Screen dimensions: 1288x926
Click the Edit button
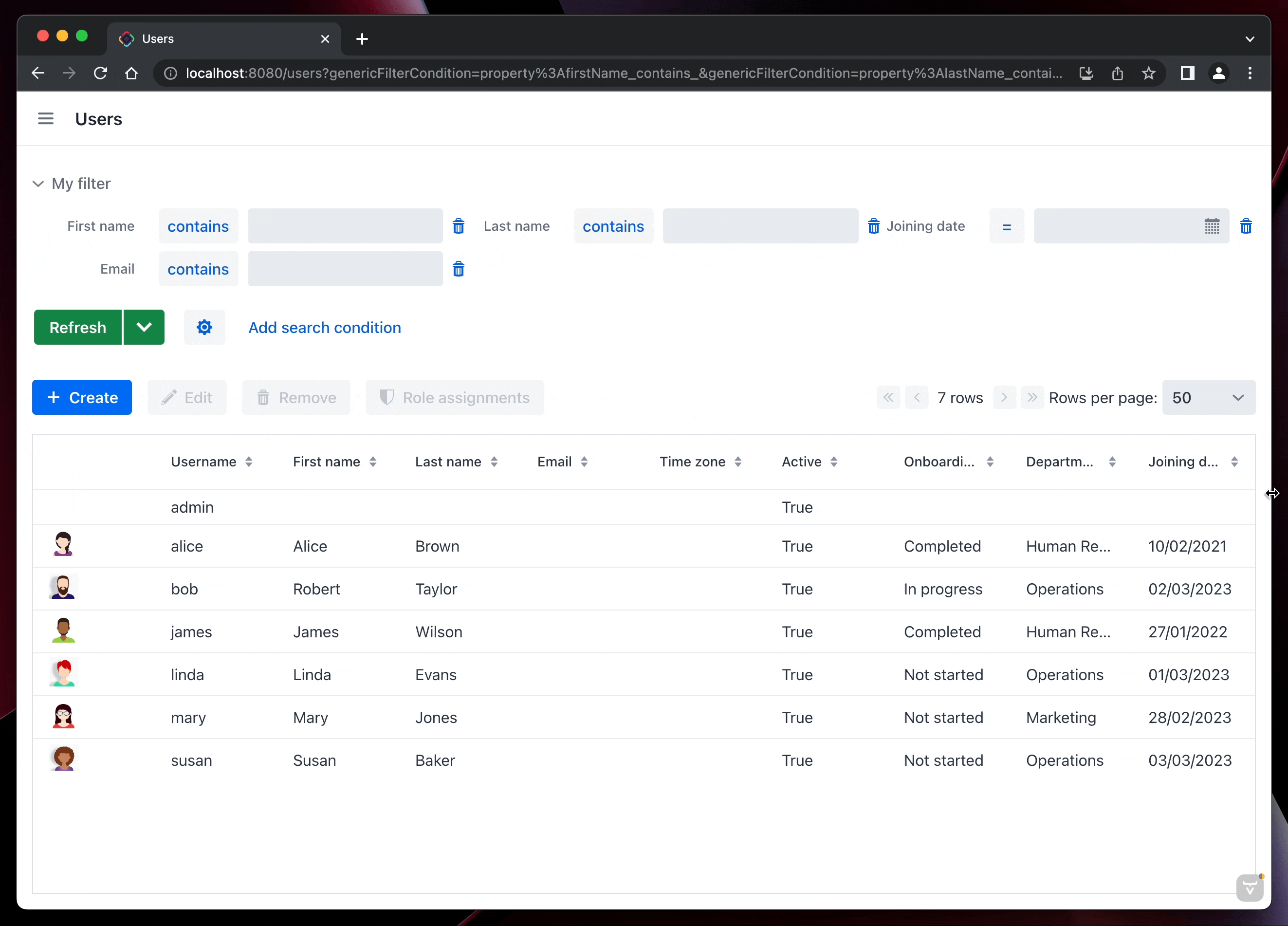click(187, 398)
